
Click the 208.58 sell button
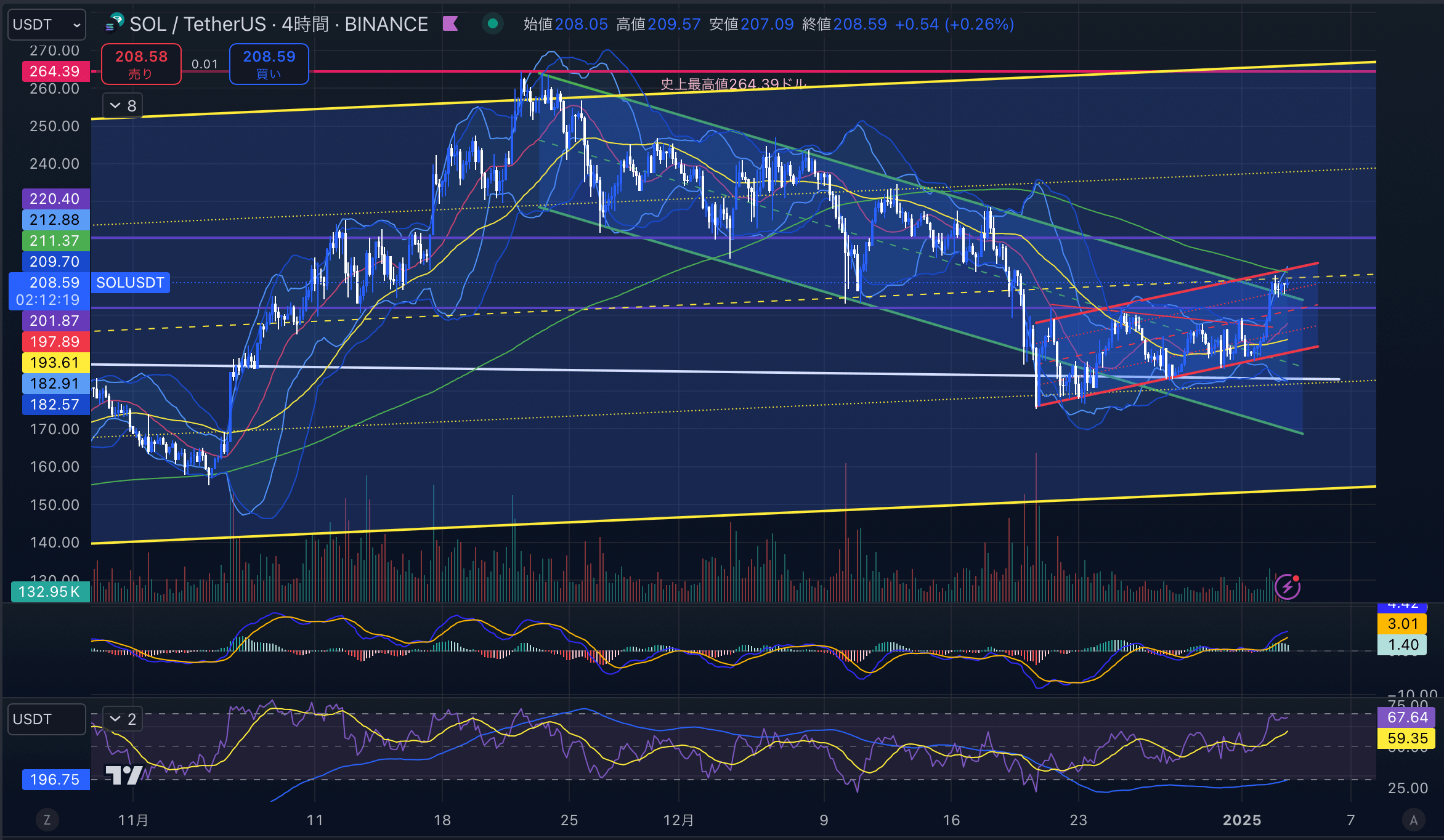click(141, 64)
